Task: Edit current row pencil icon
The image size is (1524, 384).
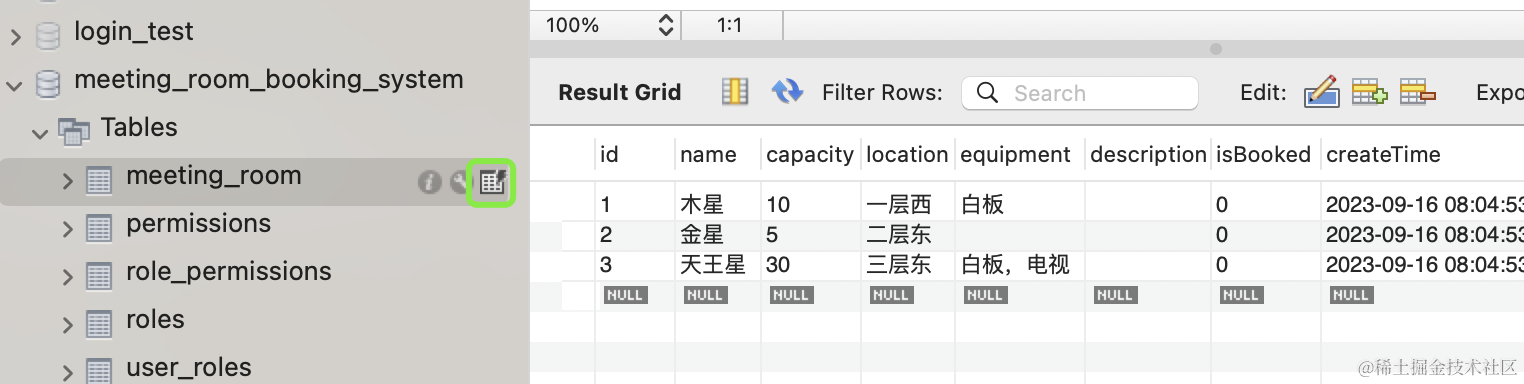Action: [1321, 92]
